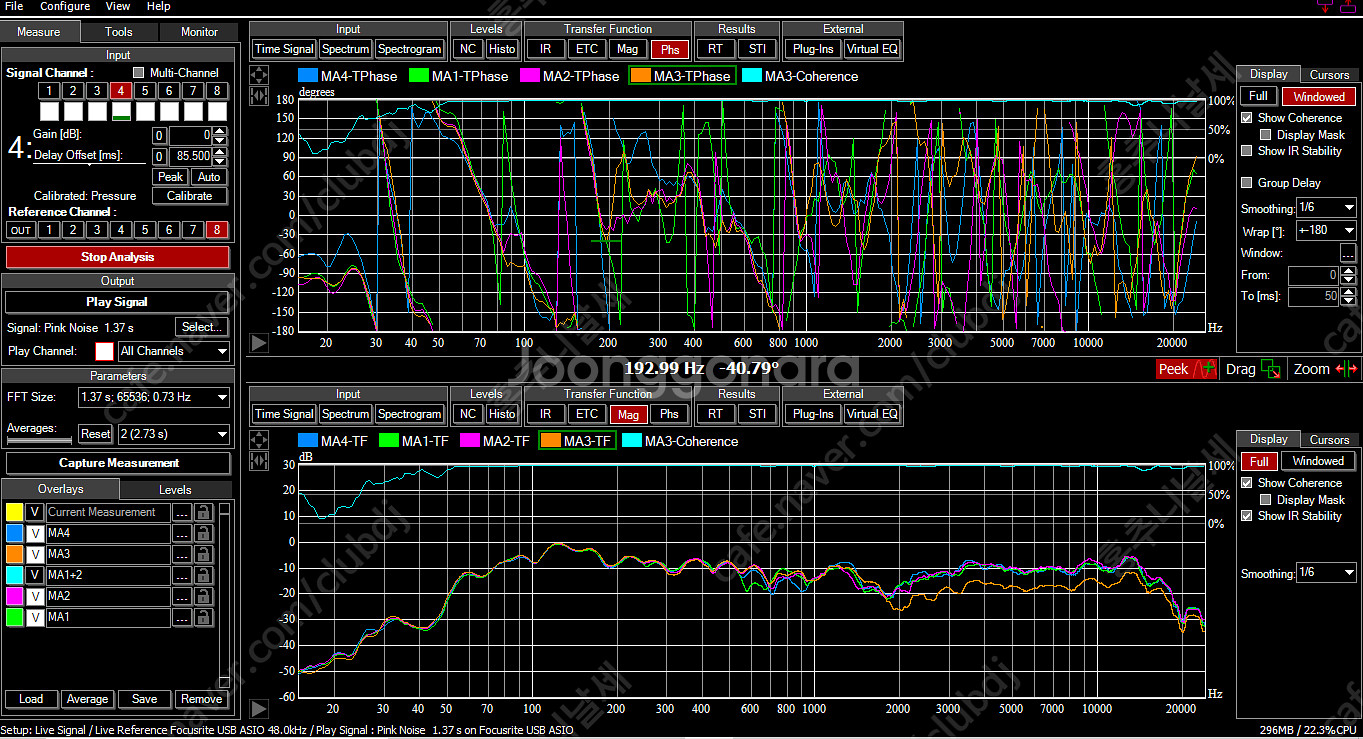This screenshot has height=739, width=1363.
Task: Select the MA3-Coherence legend in the magnitude plot
Action: (x=680, y=441)
